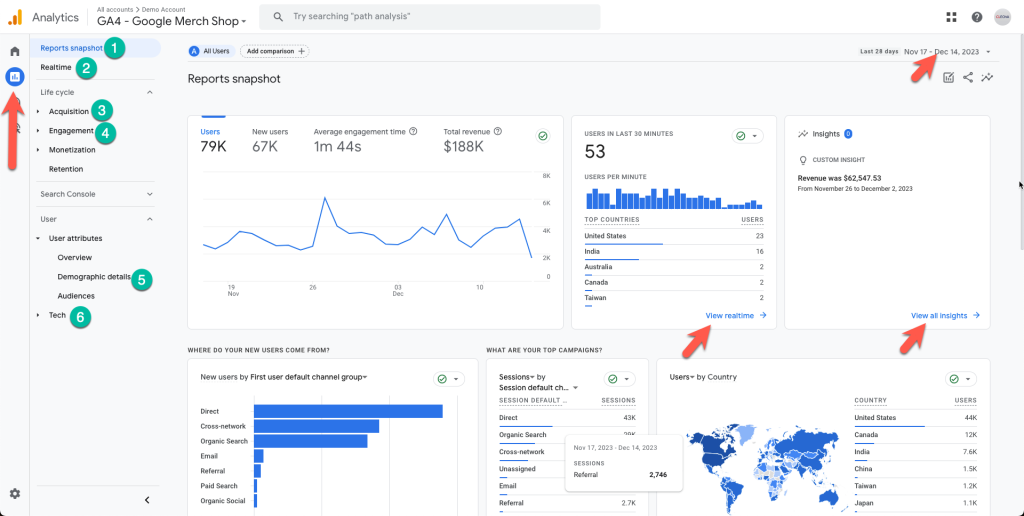Expand the Acquisition tree item
This screenshot has height=516, width=1024.
[x=39, y=112]
